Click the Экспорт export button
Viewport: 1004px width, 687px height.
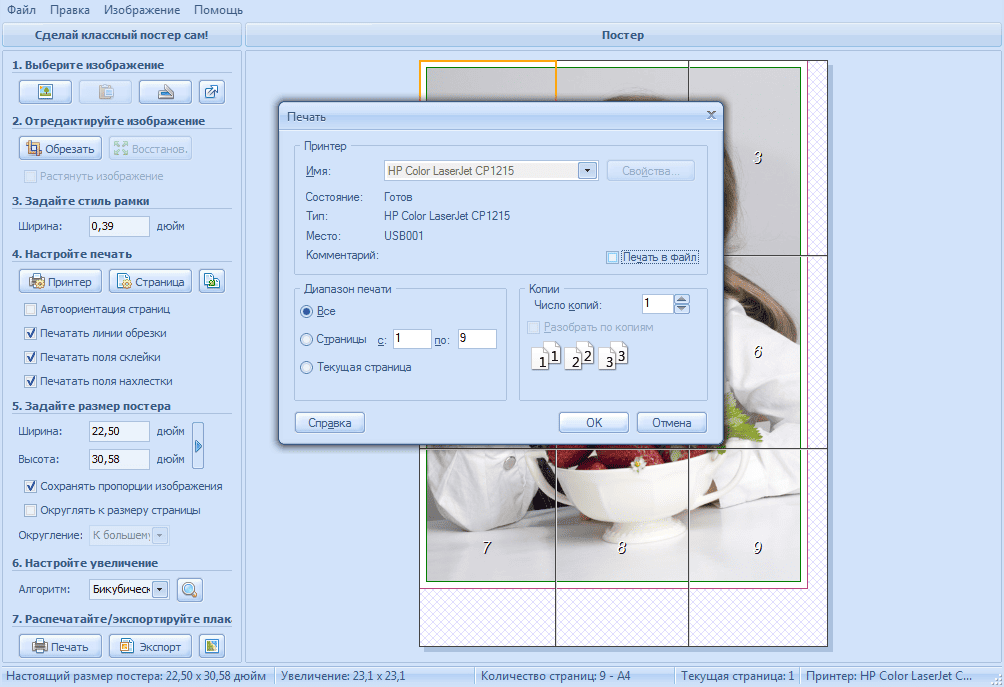150,646
